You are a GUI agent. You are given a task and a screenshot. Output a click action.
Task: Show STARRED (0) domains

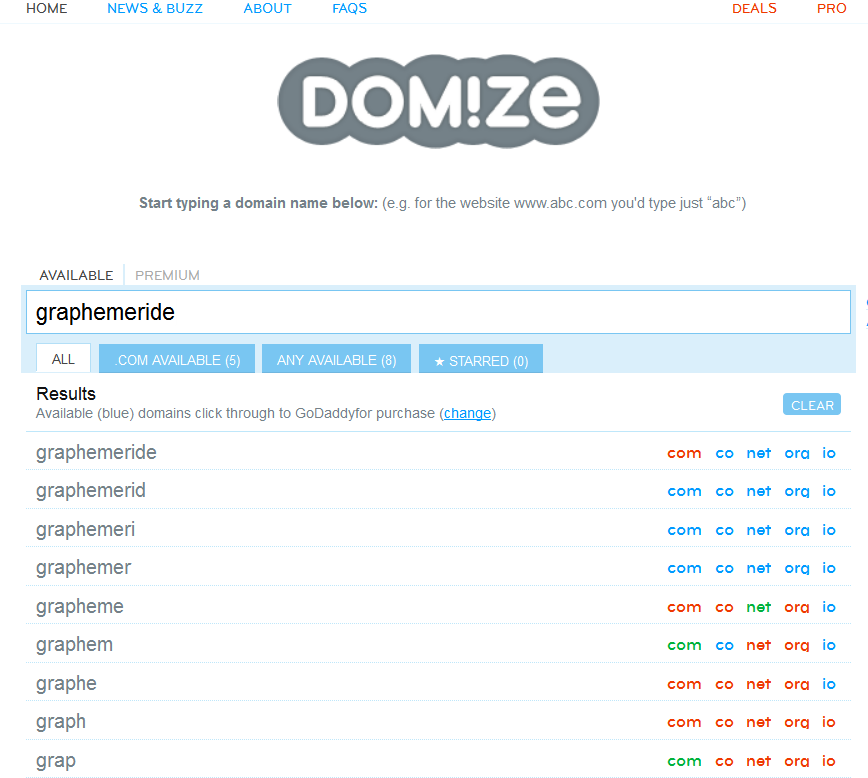480,359
